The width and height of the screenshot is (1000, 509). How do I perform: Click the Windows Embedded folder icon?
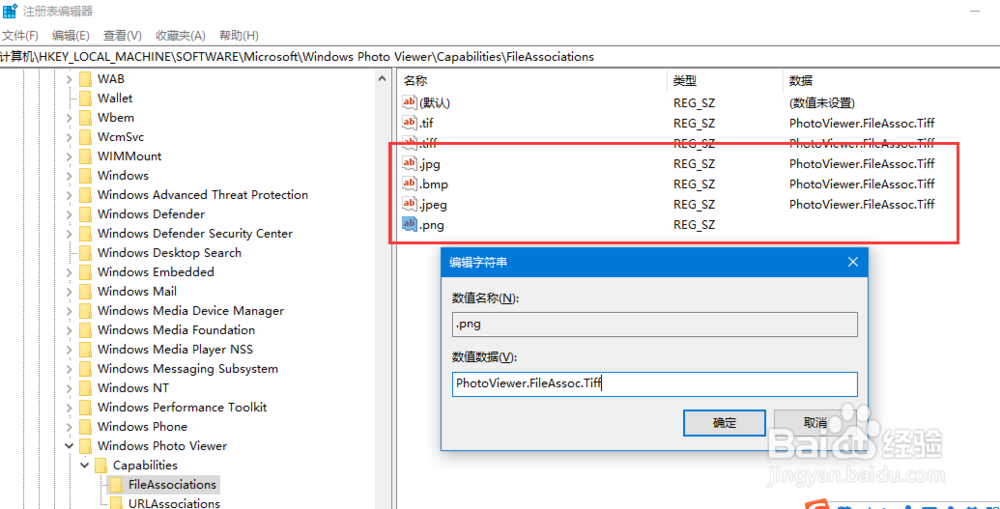pyautogui.click(x=85, y=272)
